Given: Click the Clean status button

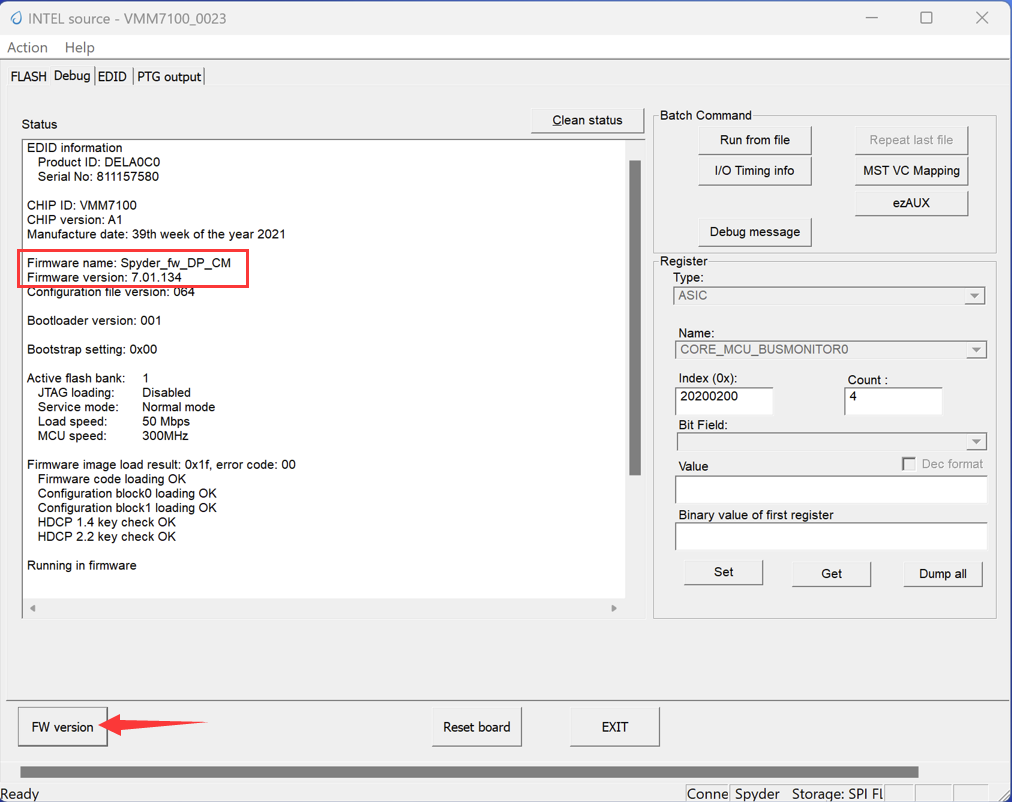Looking at the screenshot, I should 587,121.
